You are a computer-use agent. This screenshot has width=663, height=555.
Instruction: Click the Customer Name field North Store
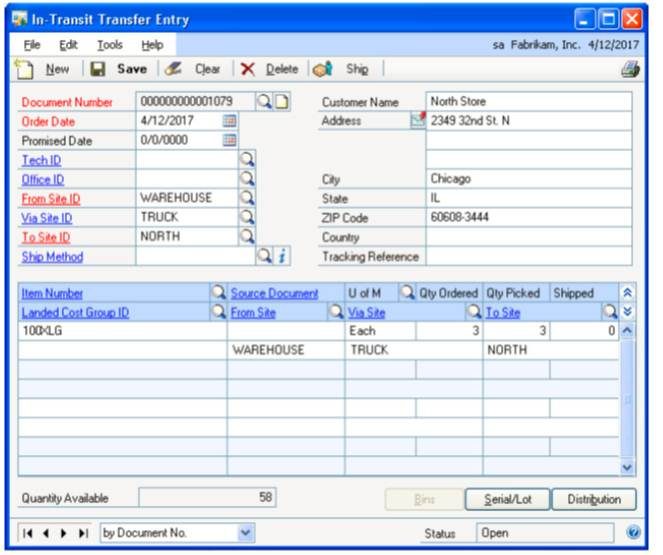529,101
